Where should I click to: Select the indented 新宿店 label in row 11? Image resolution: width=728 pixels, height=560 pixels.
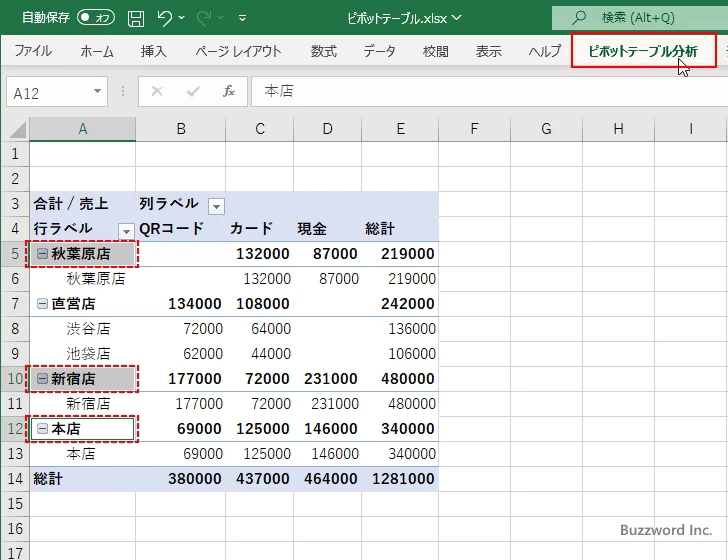point(88,404)
